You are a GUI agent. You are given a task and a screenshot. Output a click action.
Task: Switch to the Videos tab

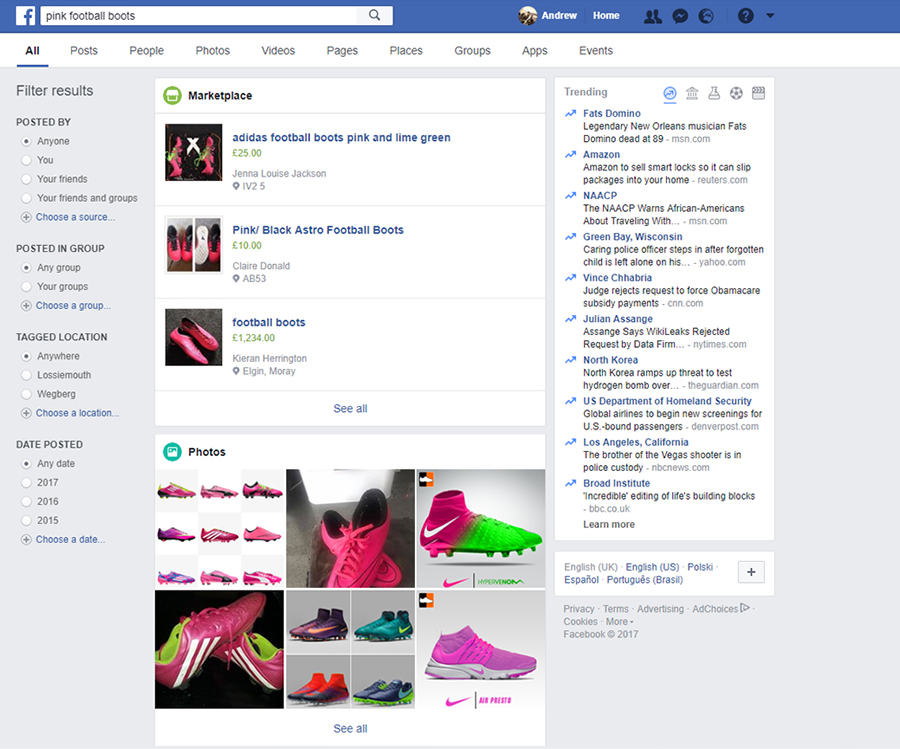pyautogui.click(x=278, y=51)
